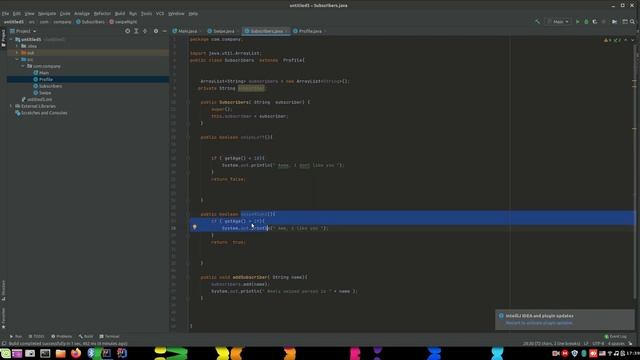Image resolution: width=640 pixels, height=360 pixels.
Task: Go to next highlighted error arrow
Action: (x=633, y=40)
